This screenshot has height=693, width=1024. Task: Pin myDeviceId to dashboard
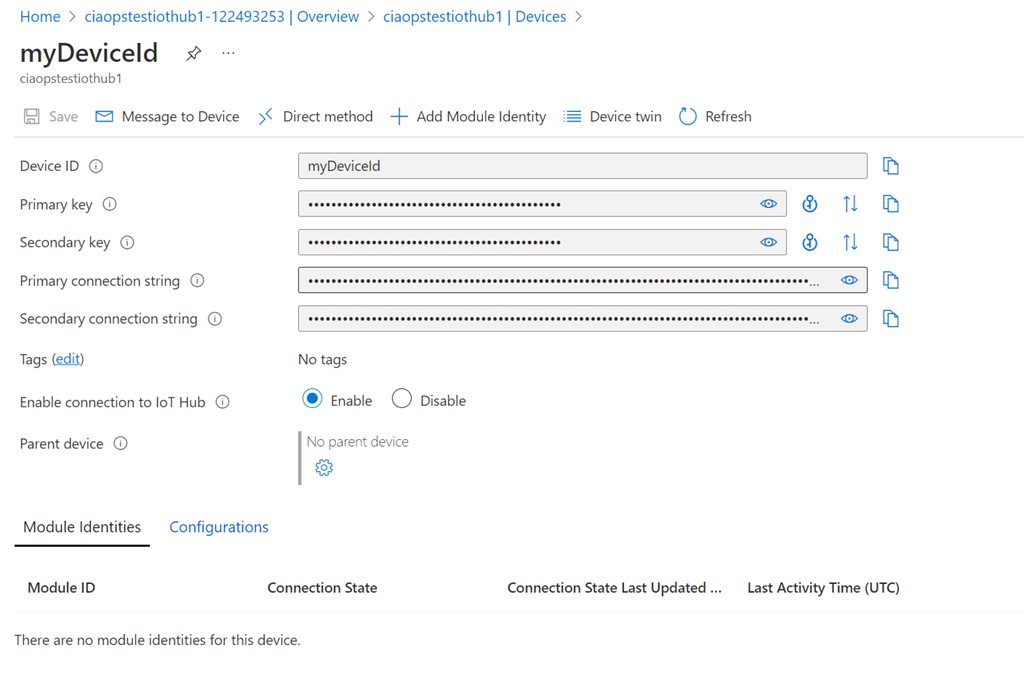[194, 53]
